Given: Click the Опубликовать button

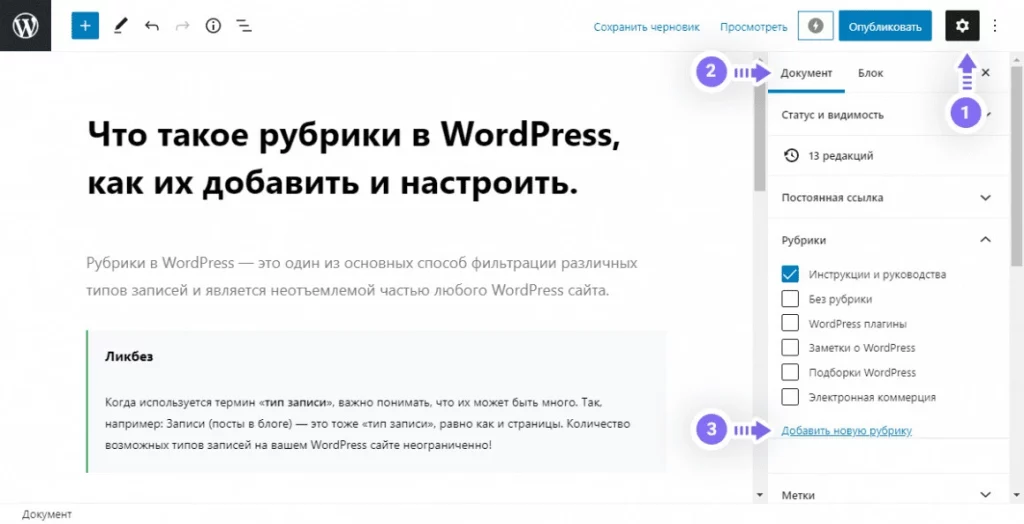Looking at the screenshot, I should (885, 26).
